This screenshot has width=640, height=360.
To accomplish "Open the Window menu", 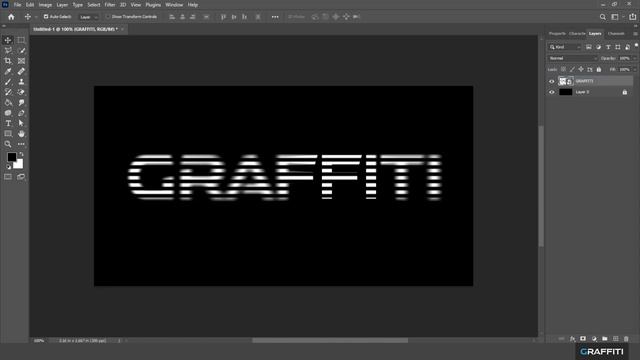I will pyautogui.click(x=174, y=5).
